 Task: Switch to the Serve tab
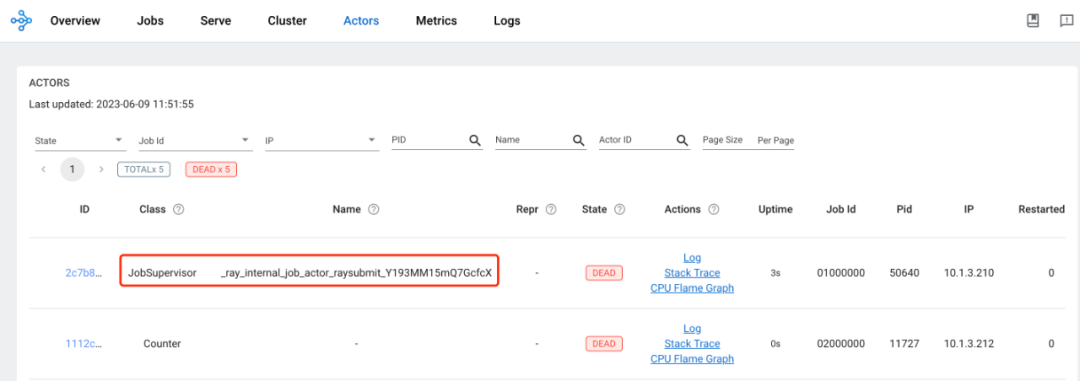216,21
